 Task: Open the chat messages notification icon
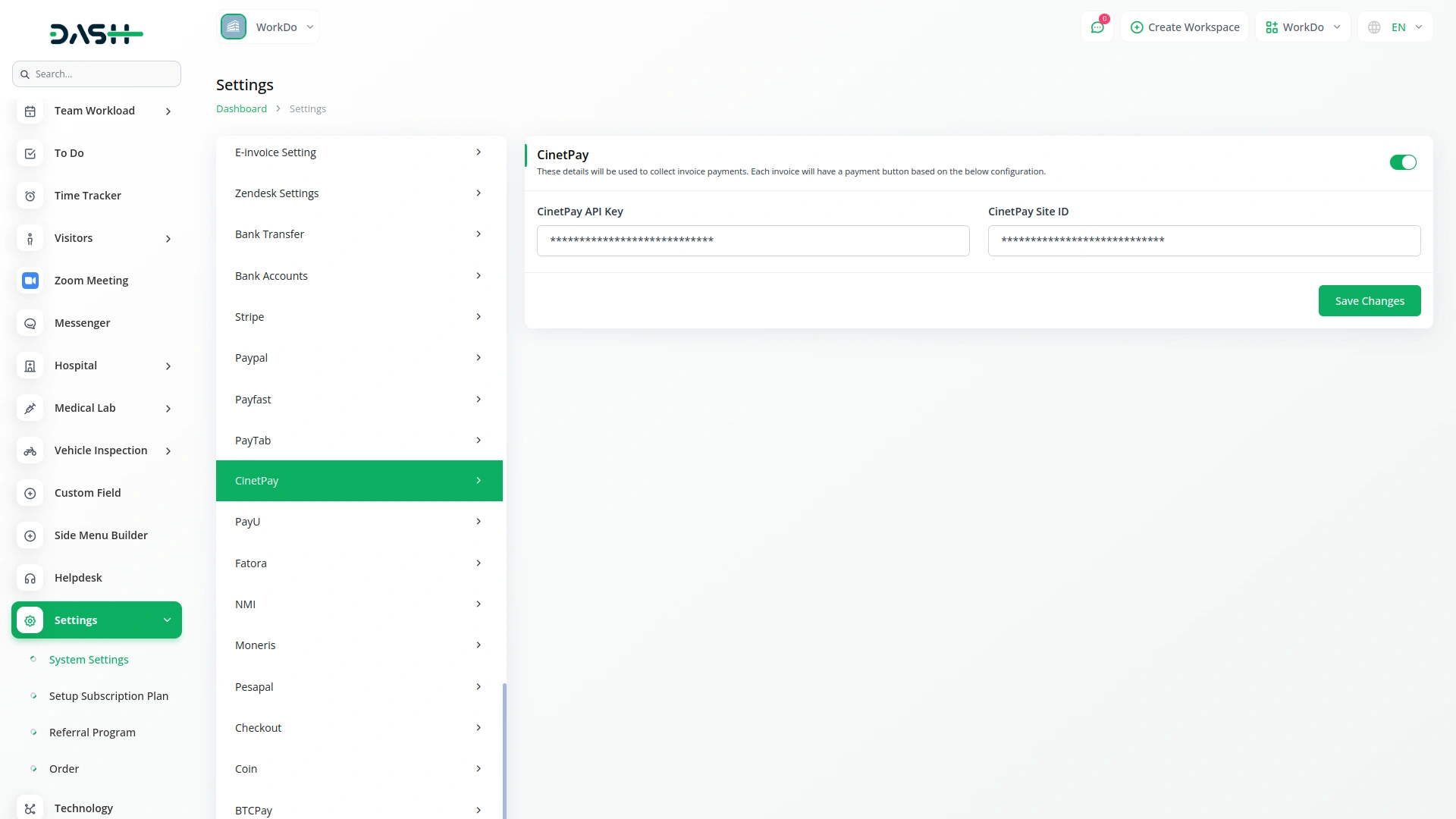coord(1097,27)
